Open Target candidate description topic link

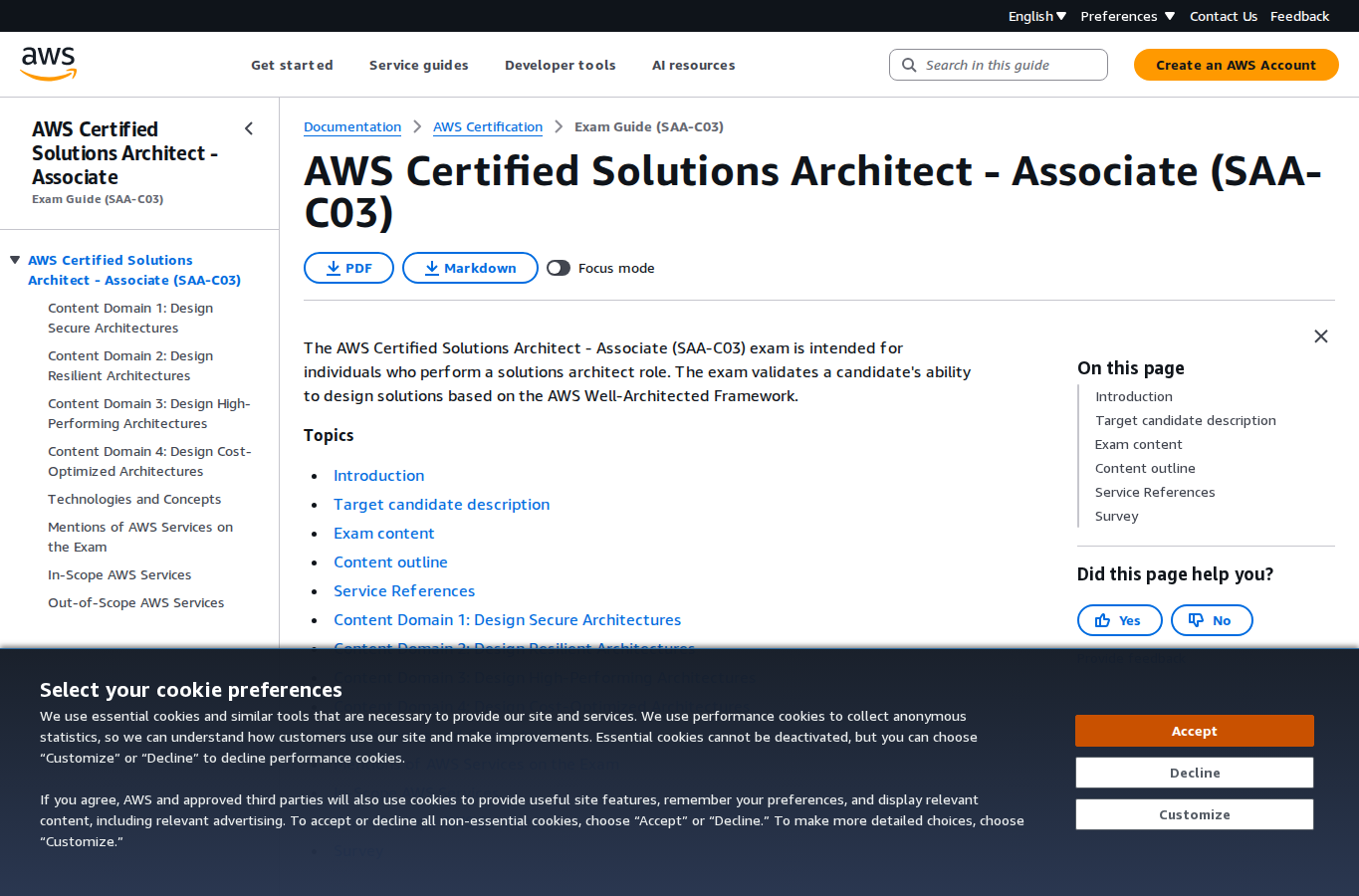click(x=442, y=505)
